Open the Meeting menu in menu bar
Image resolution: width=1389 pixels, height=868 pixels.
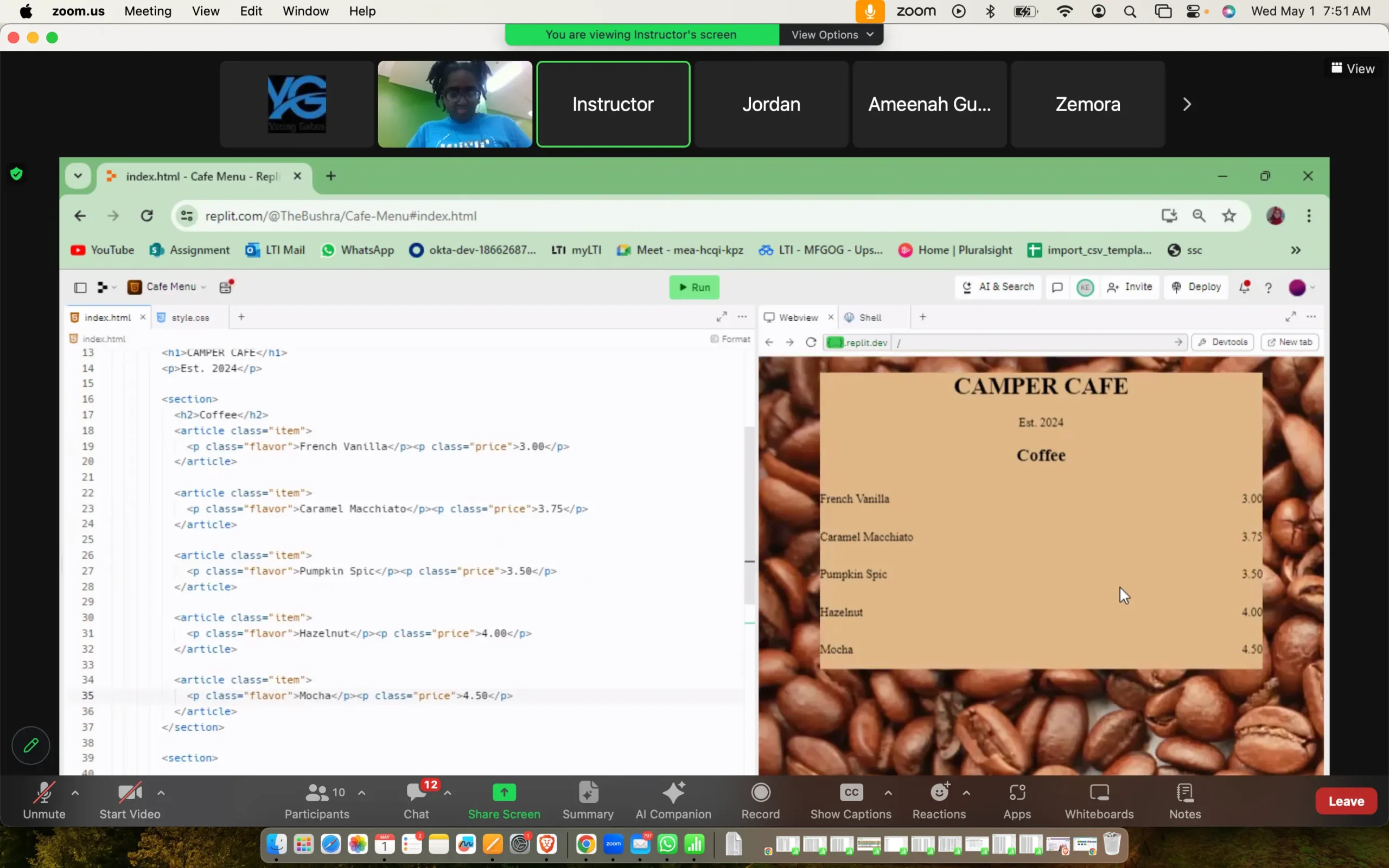tap(148, 11)
